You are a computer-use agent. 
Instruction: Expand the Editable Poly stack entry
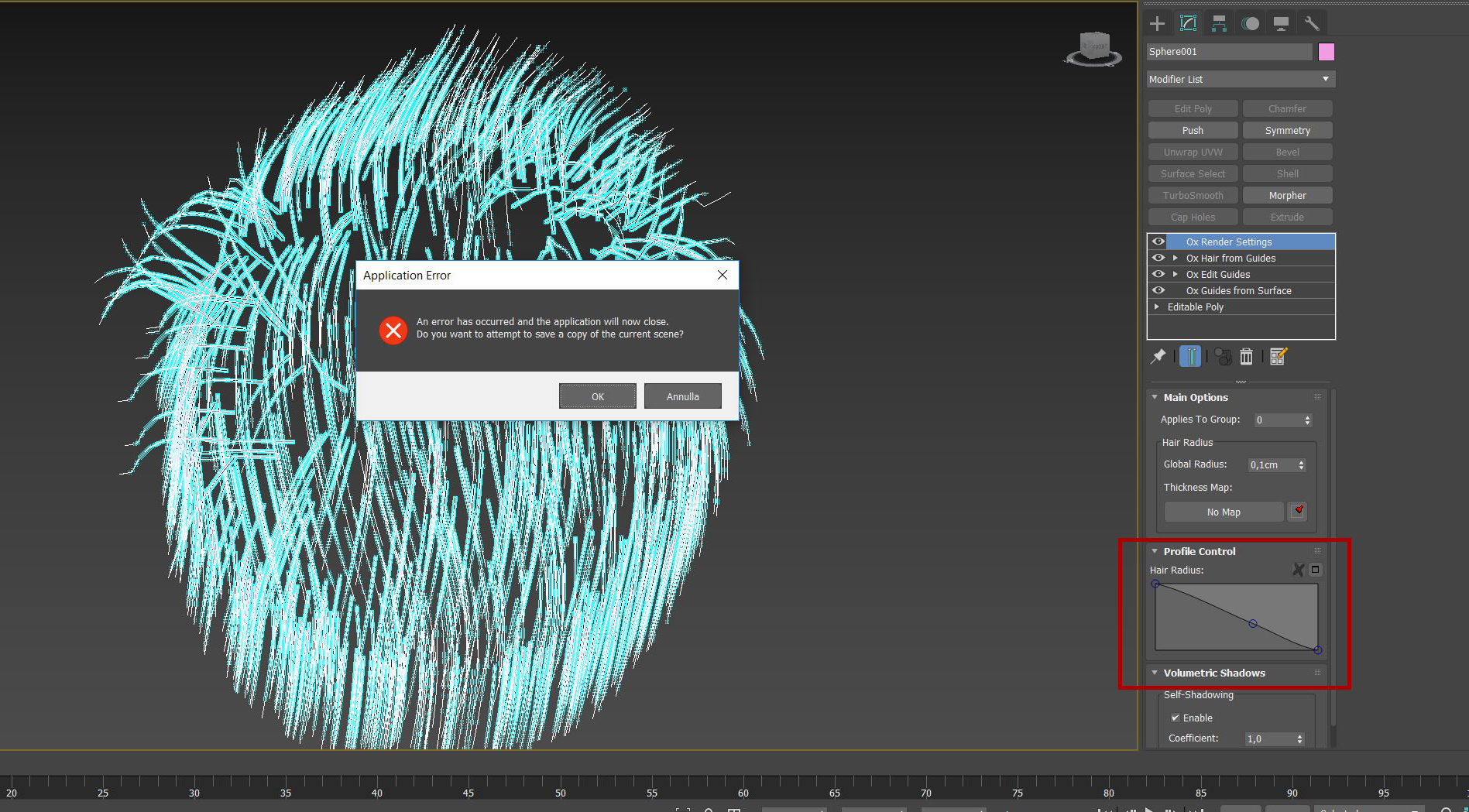pyautogui.click(x=1157, y=307)
